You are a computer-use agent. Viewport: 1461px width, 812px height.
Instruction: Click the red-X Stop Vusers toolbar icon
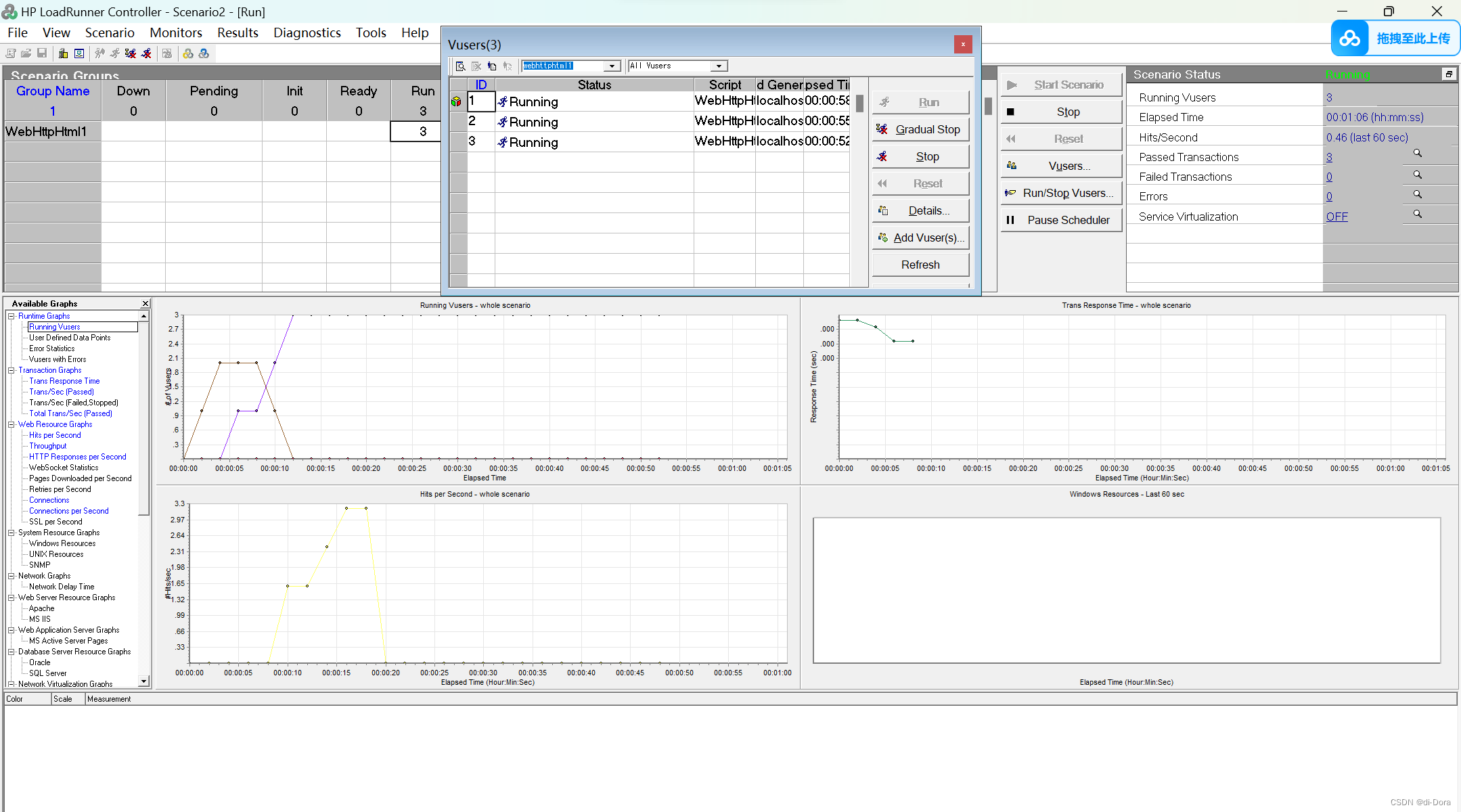point(146,53)
